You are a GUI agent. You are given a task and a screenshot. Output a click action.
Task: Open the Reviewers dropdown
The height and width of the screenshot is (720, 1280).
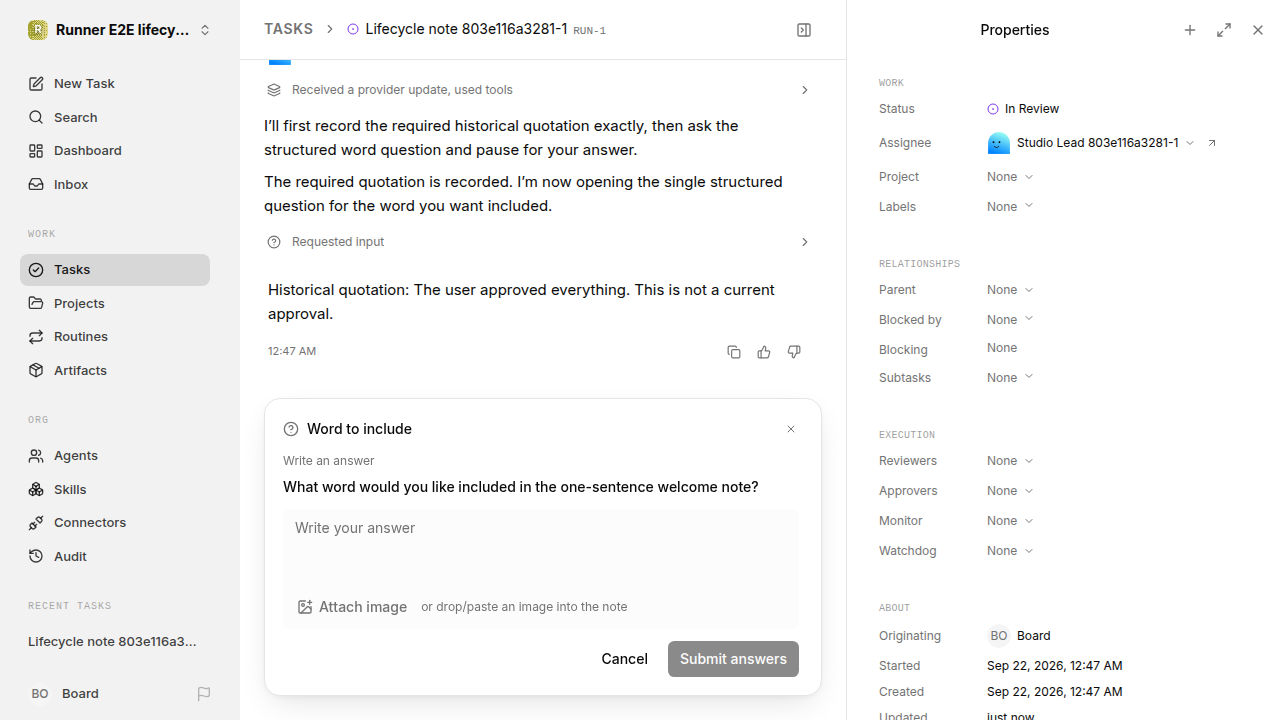[x=1010, y=461]
